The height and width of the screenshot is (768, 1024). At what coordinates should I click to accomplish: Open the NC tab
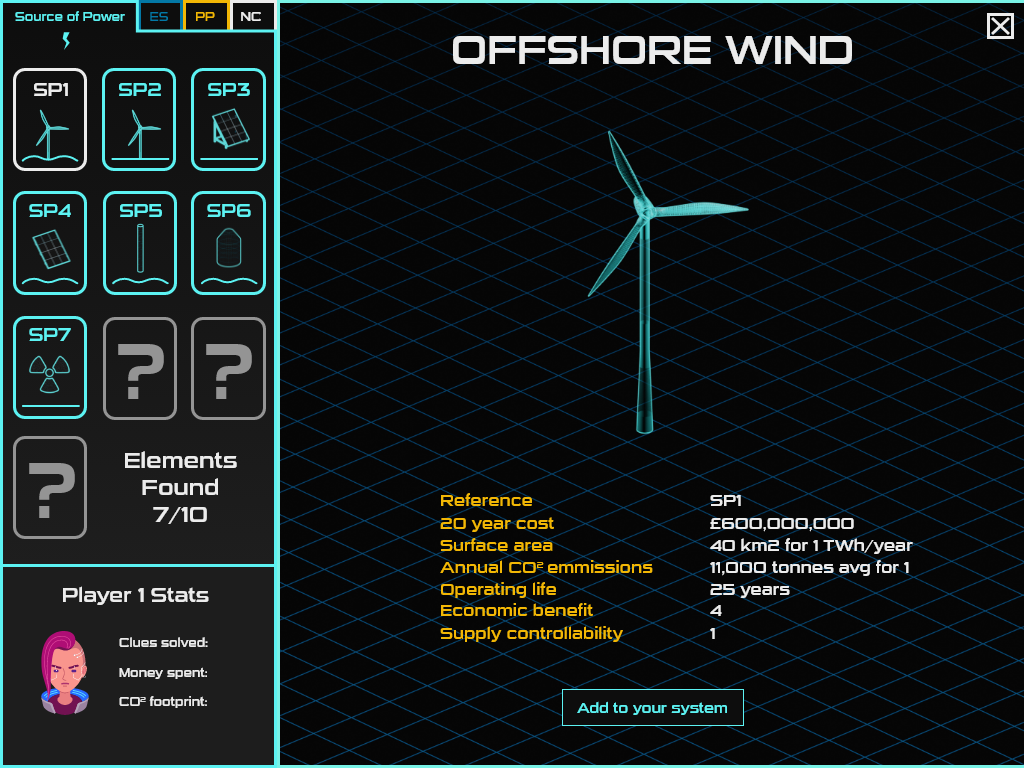251,16
